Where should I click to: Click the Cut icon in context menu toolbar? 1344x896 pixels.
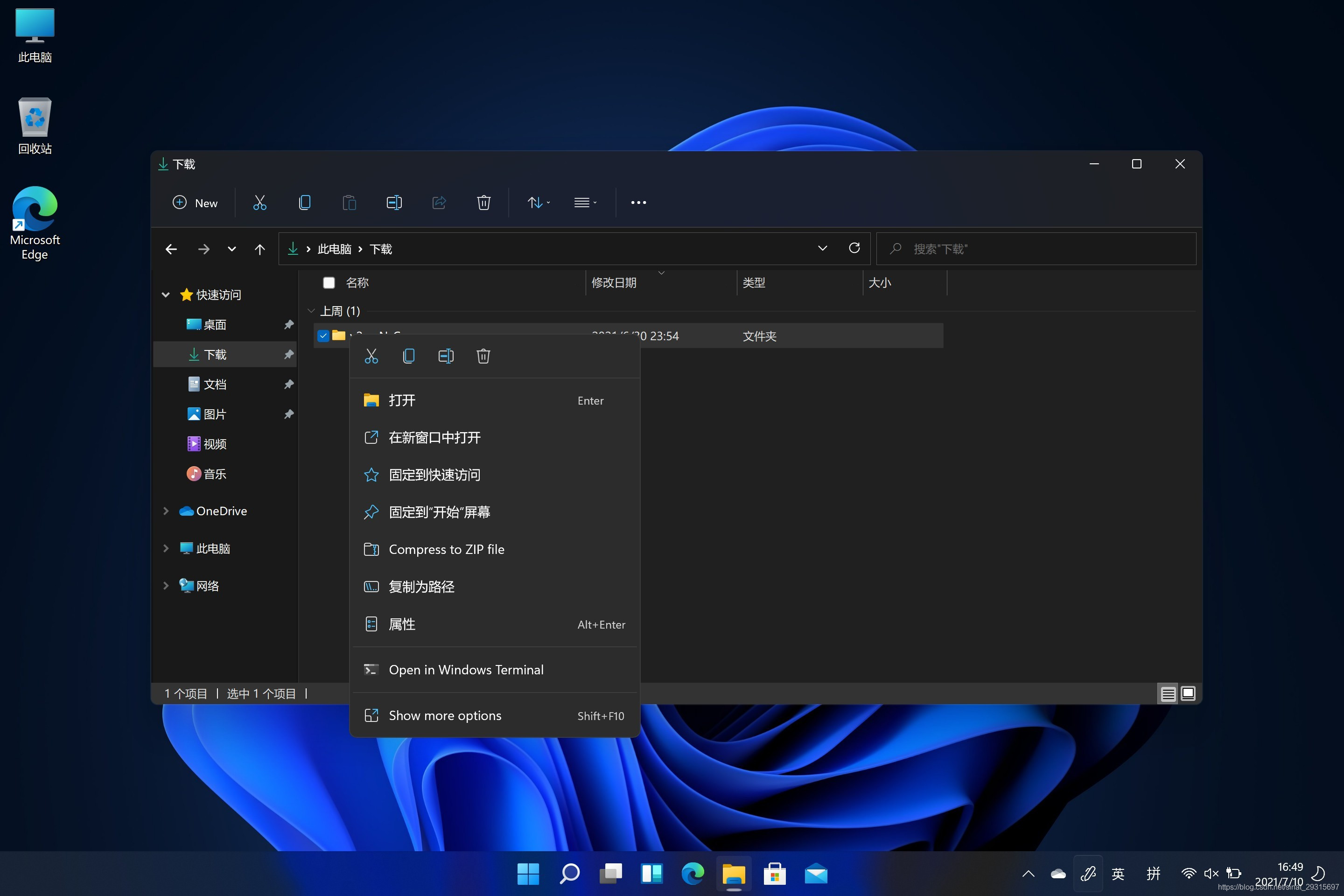click(x=370, y=356)
